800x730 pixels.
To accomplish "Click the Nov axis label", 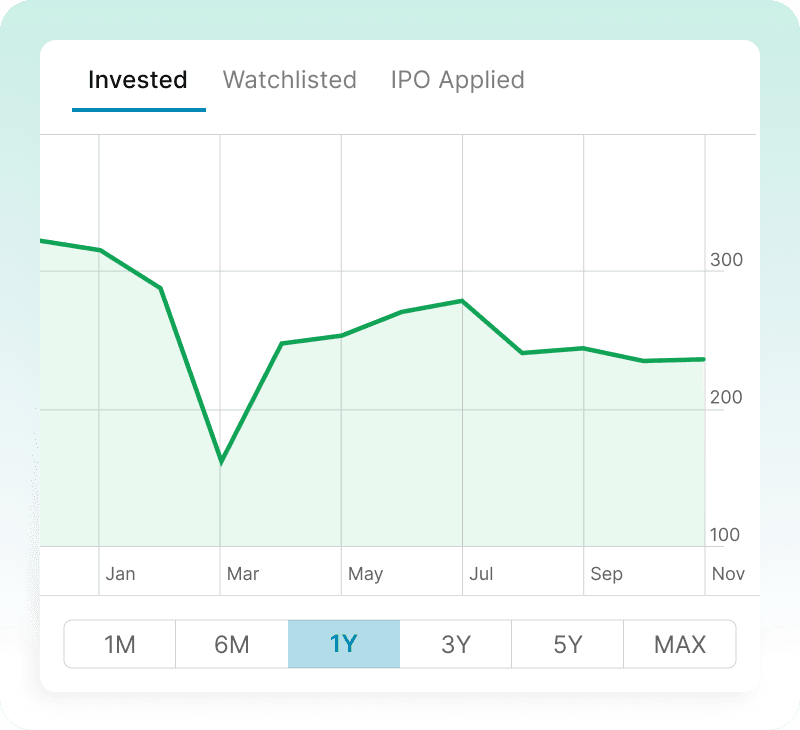I will click(727, 573).
